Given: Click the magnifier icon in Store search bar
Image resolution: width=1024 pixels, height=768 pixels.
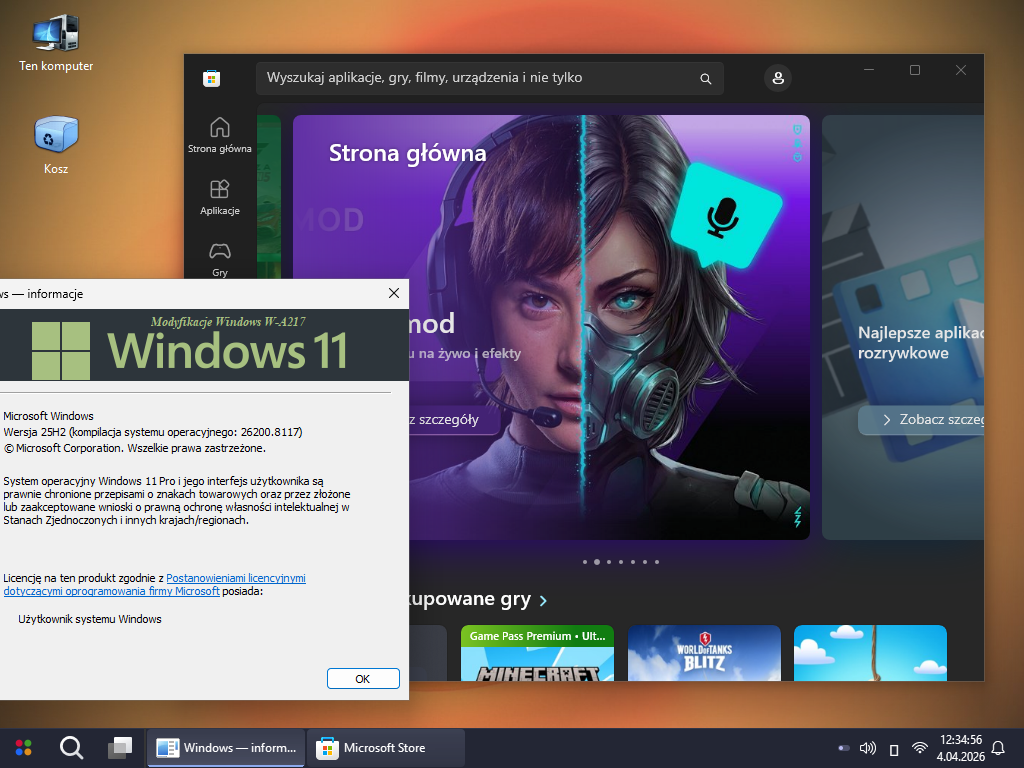Looking at the screenshot, I should (x=705, y=78).
